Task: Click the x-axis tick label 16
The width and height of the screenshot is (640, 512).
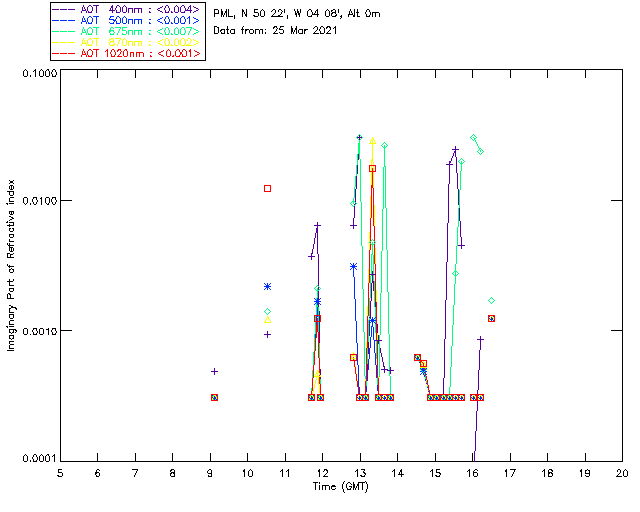Action: (x=473, y=473)
